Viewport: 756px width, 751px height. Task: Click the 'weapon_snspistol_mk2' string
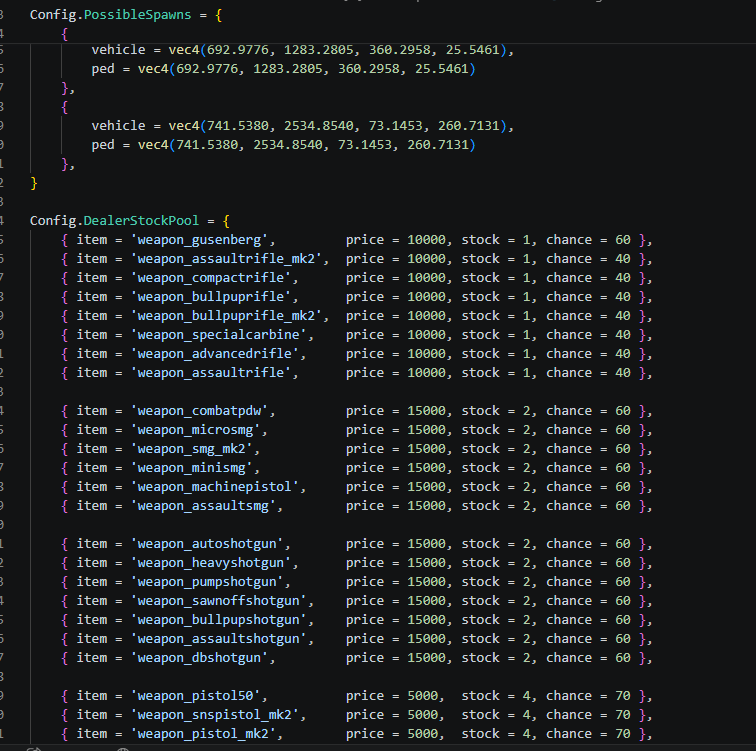(x=215, y=715)
